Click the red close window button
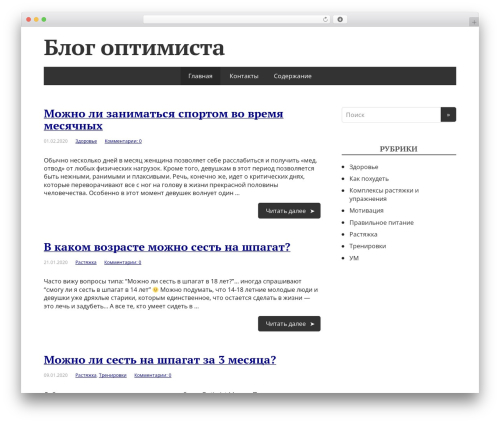Image resolution: width=500 pixels, height=423 pixels. 29,19
